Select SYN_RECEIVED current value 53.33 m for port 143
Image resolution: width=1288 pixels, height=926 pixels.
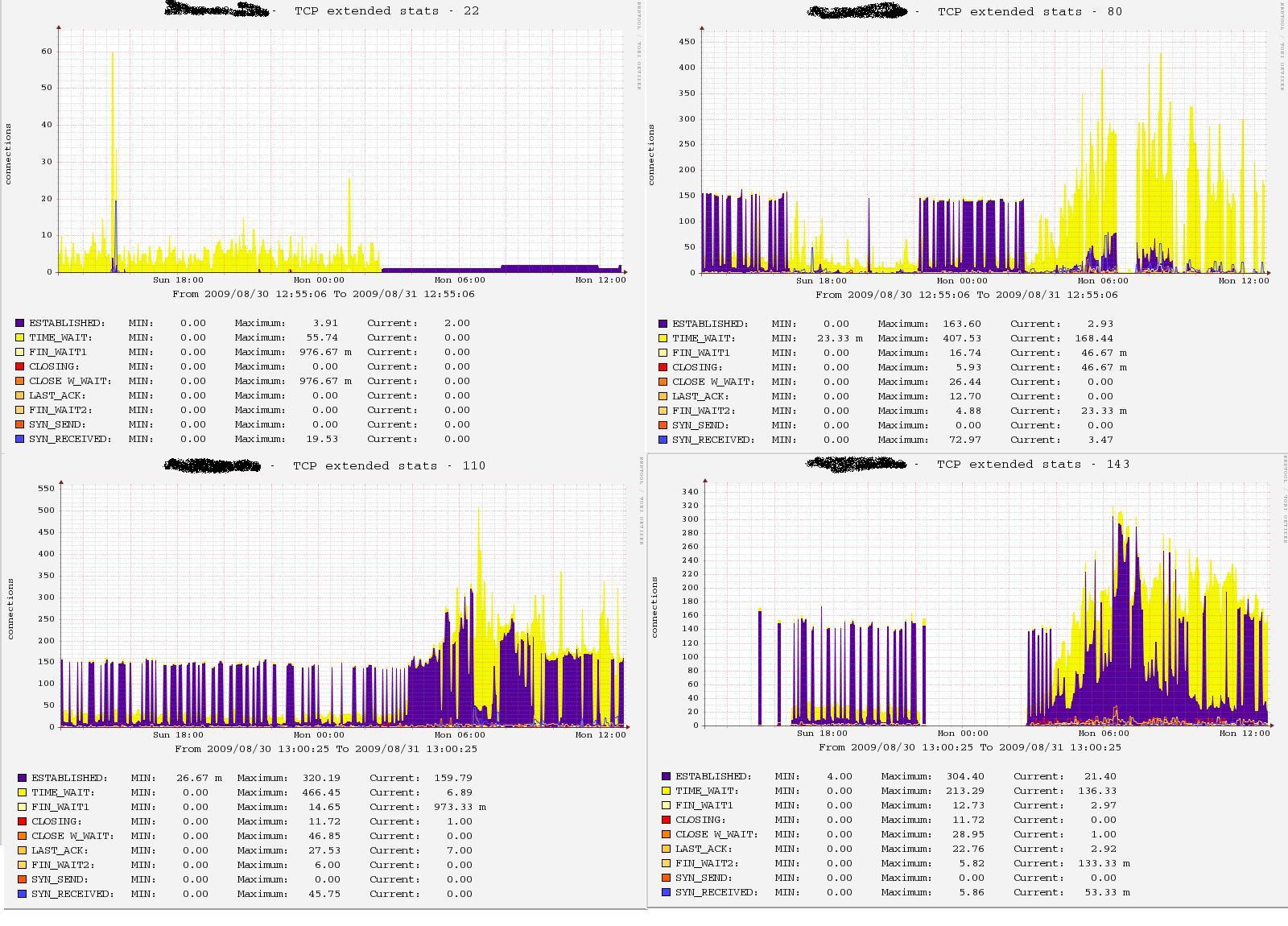tap(1106, 892)
